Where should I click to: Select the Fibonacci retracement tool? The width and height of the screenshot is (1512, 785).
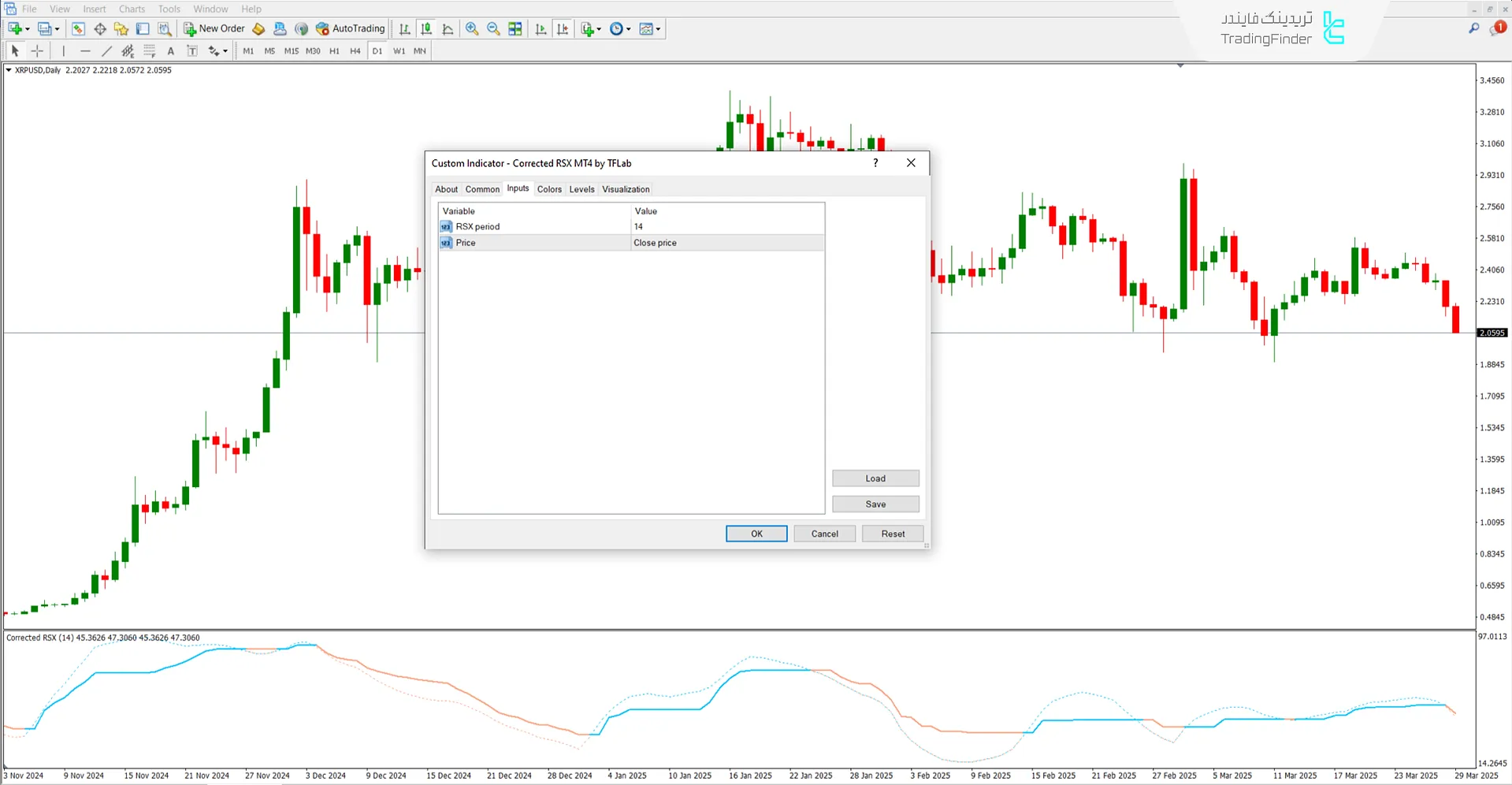150,50
